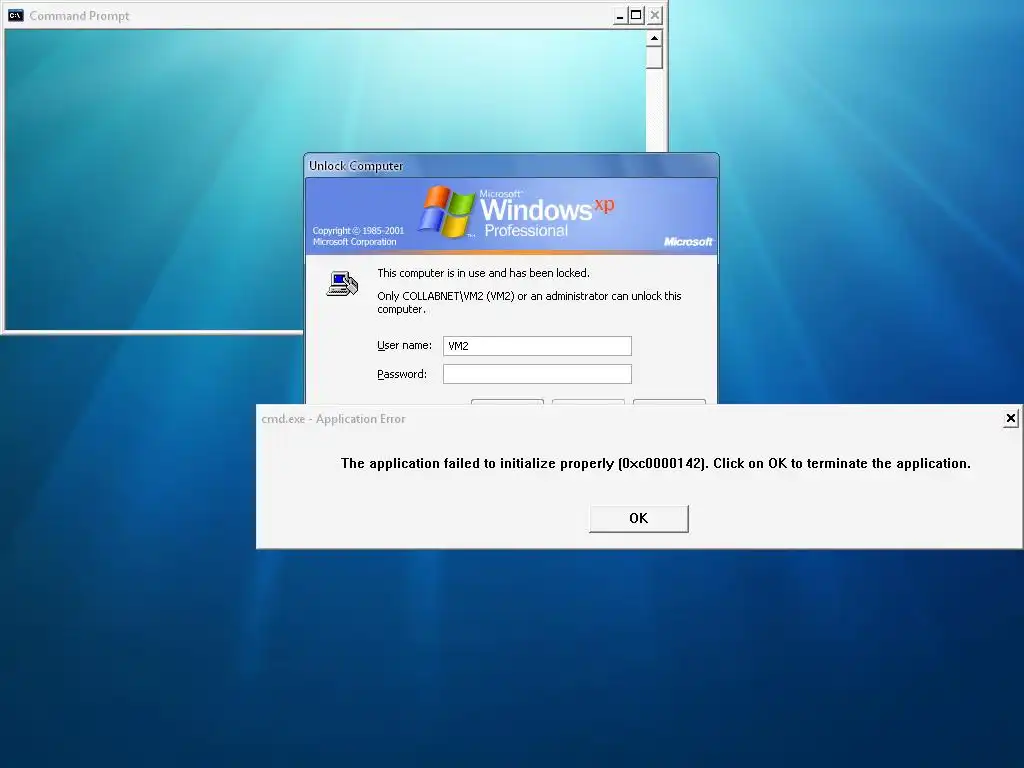The height and width of the screenshot is (768, 1024).
Task: Click the 'failed to initialize properly' error text
Action: (x=656, y=464)
